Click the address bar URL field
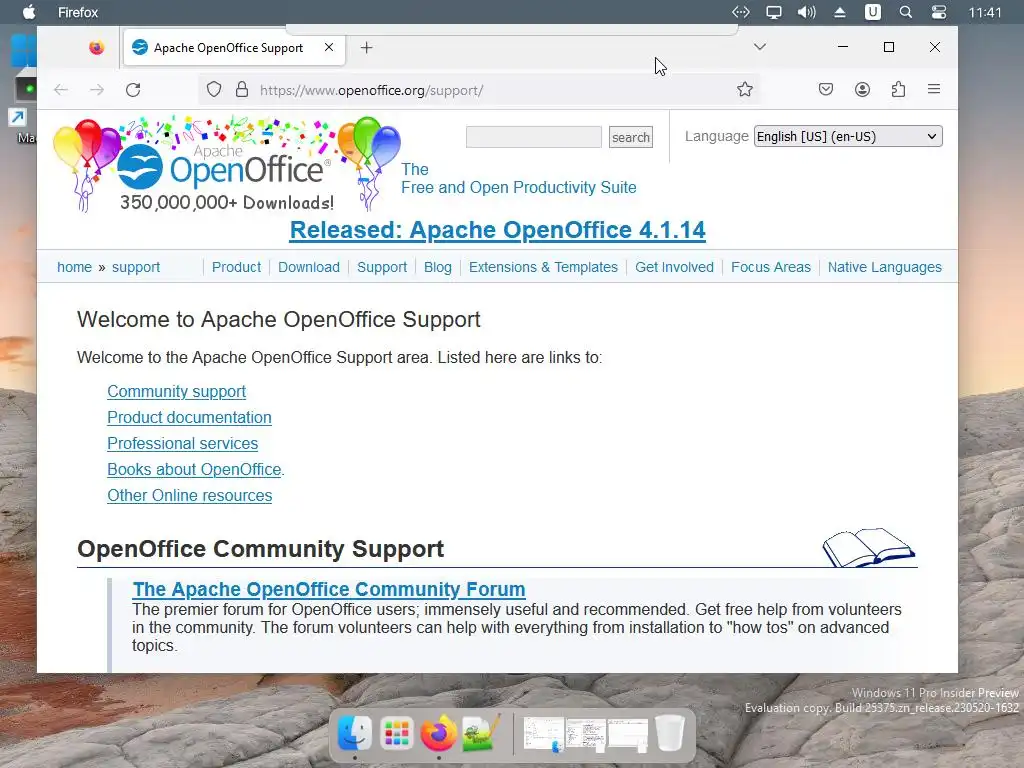This screenshot has height=768, width=1024. pyautogui.click(x=479, y=89)
